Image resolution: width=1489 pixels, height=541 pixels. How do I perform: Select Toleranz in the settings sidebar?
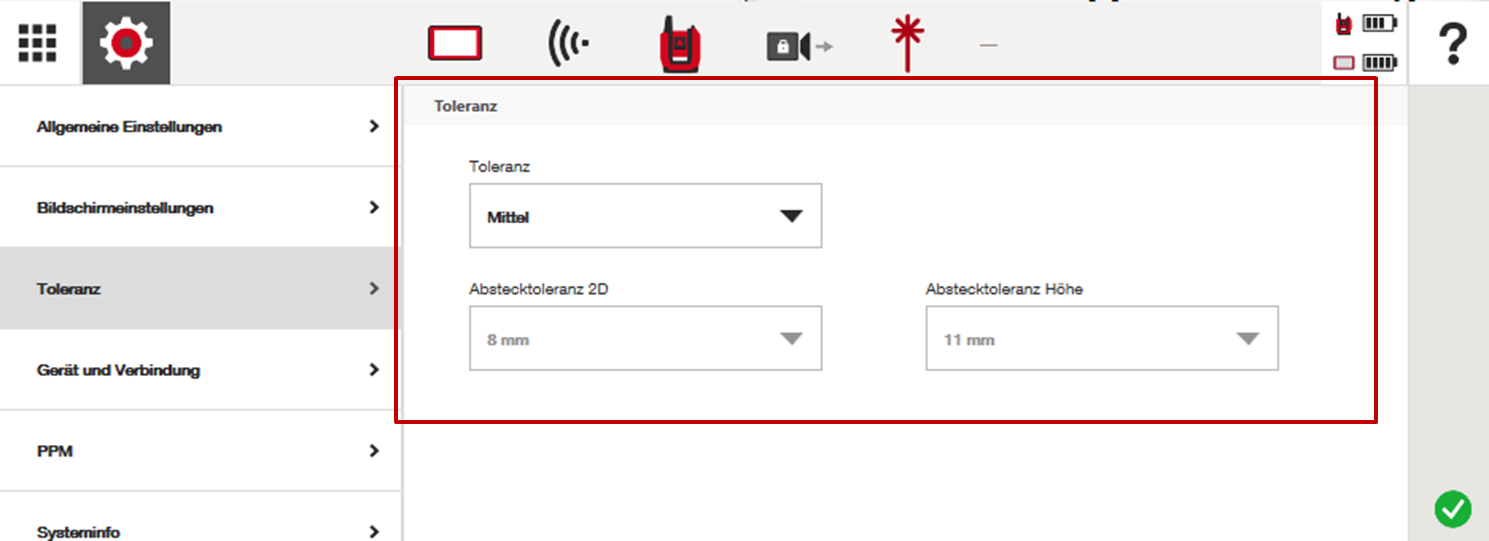[200, 289]
